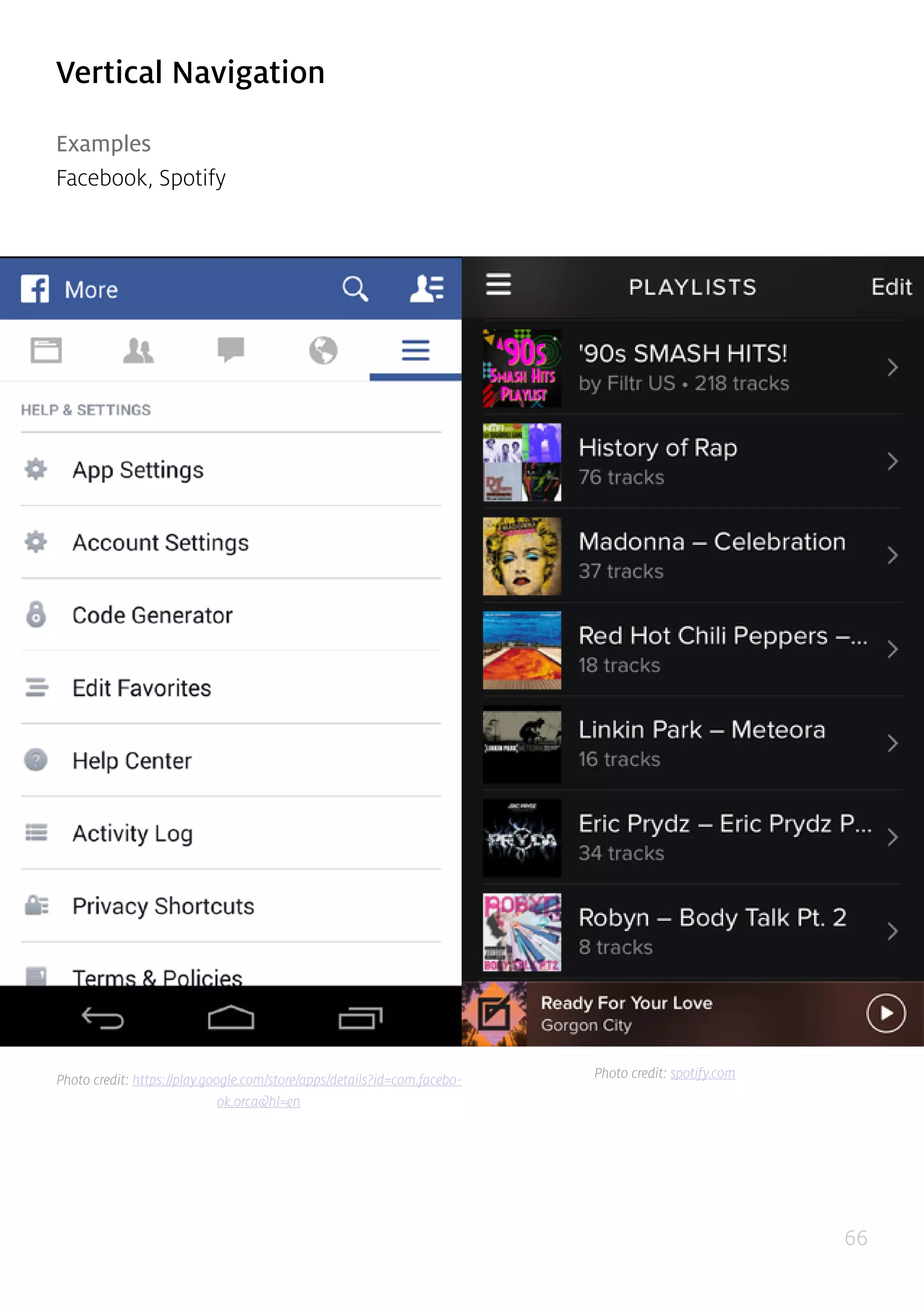Open '90s SMASH HITS! playlist chevron
924x1307 pixels.
point(892,368)
